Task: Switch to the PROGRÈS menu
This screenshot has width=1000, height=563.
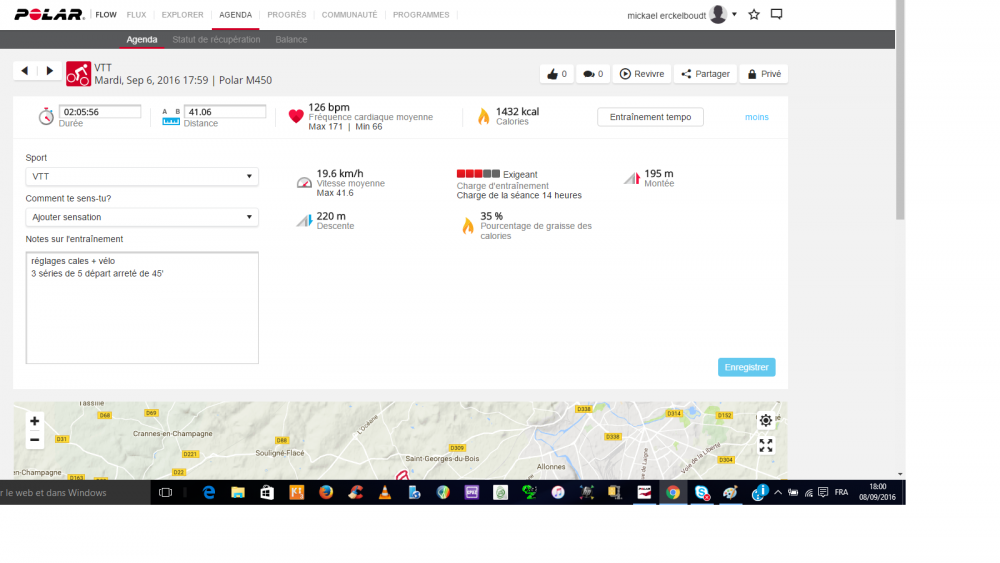Action: 287,15
